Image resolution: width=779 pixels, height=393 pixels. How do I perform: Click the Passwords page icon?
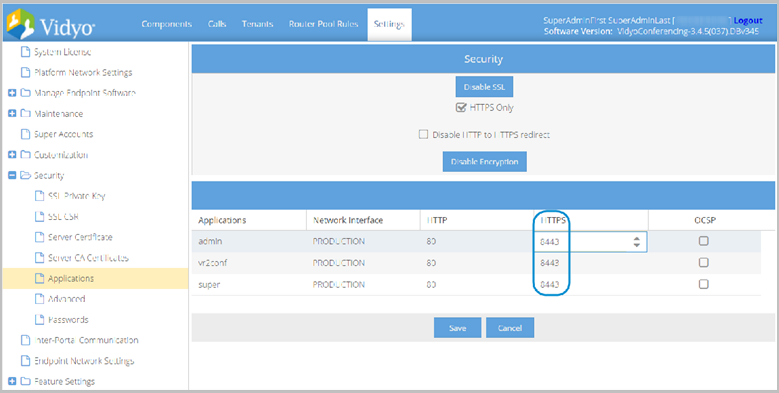39,319
